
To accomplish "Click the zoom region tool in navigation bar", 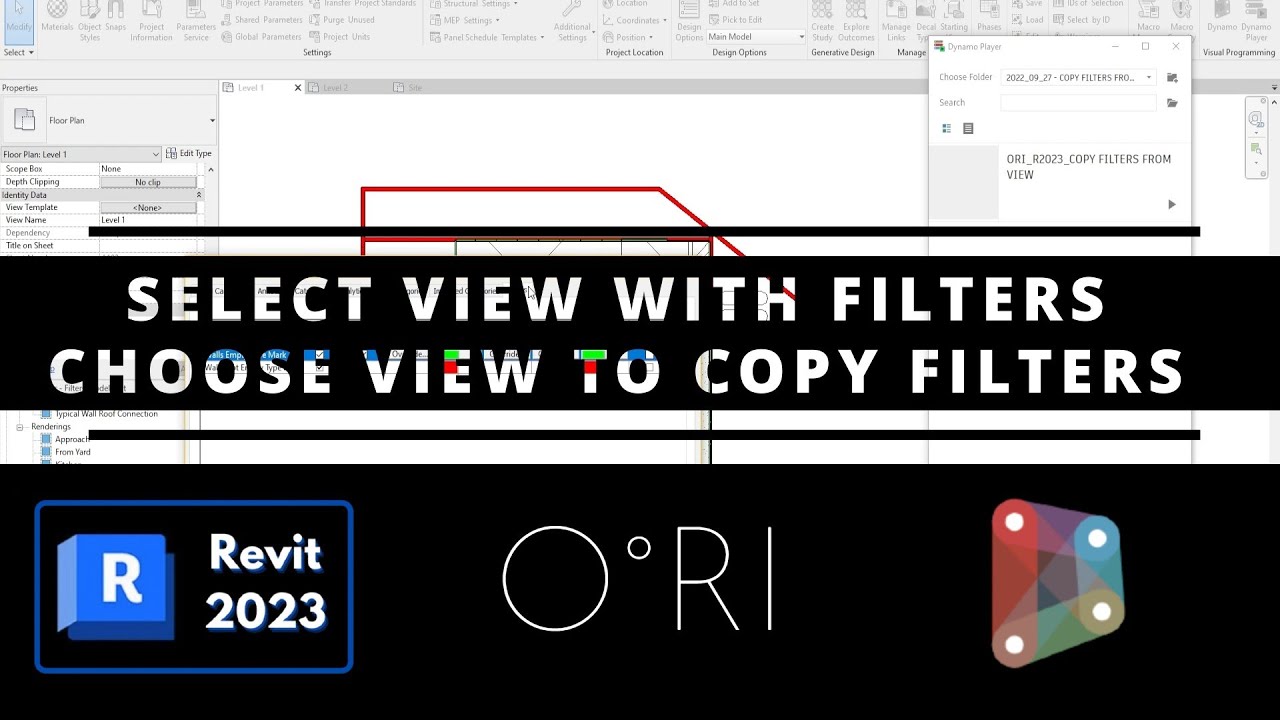I will (x=1256, y=149).
